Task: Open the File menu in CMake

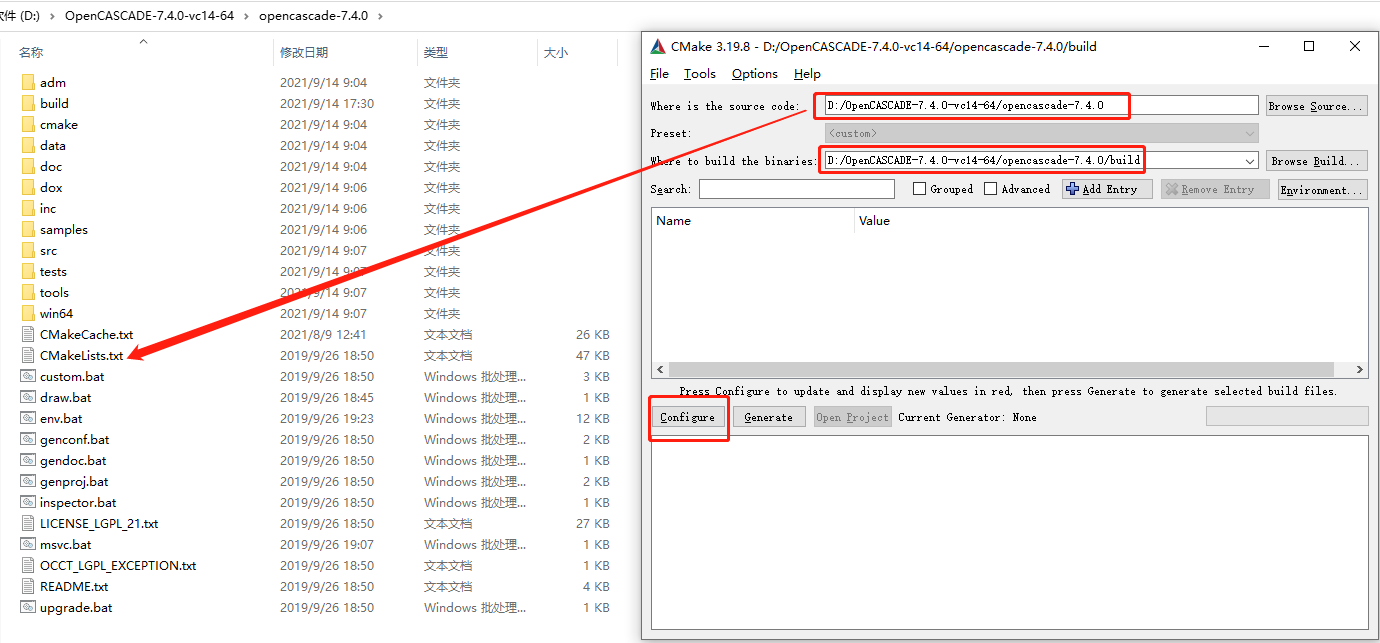Action: [659, 74]
